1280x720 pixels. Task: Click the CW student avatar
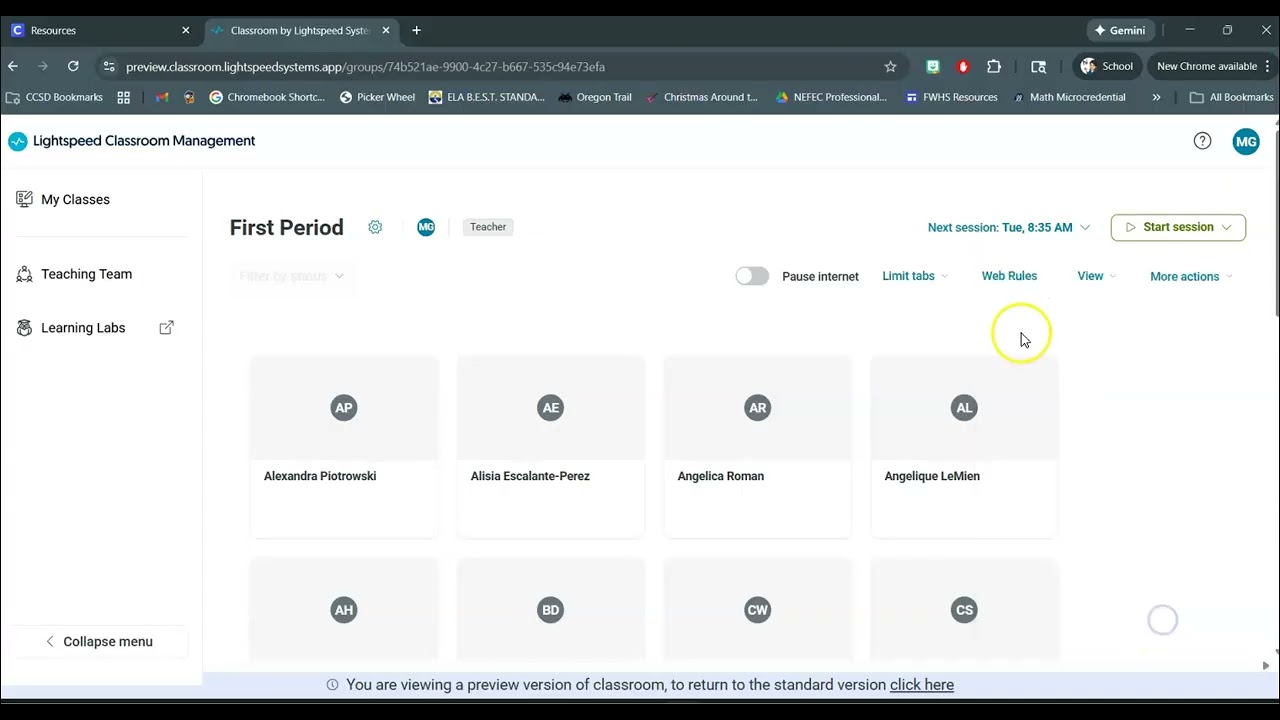click(x=758, y=610)
